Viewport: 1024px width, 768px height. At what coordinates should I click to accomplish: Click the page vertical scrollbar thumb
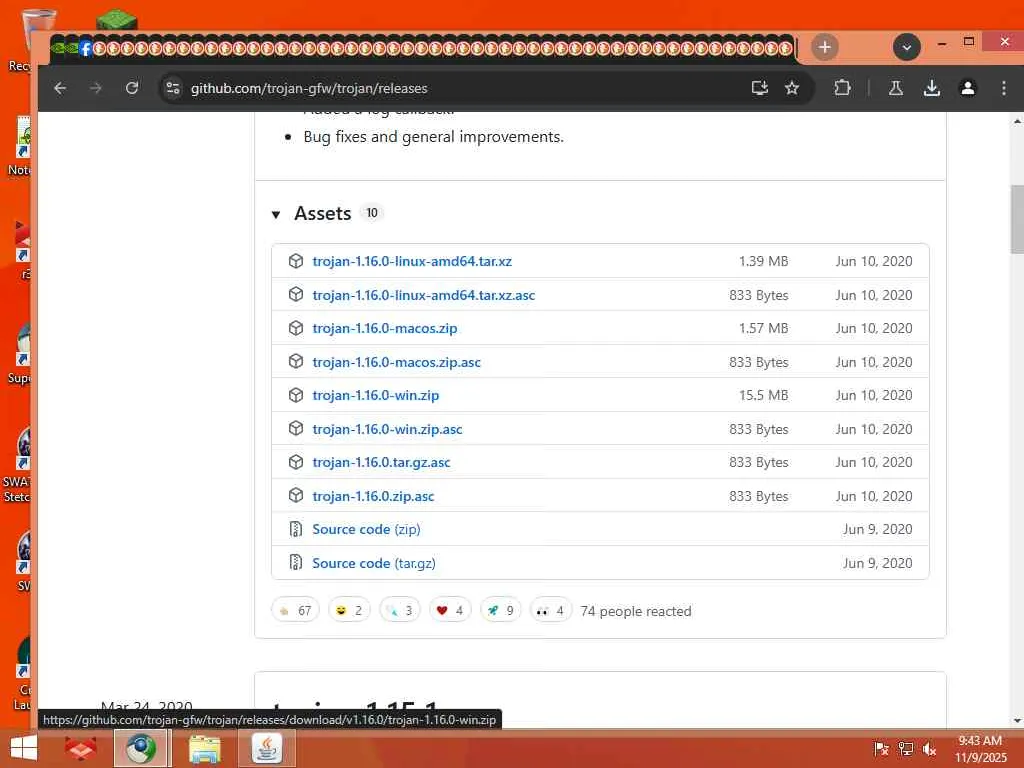(1017, 219)
